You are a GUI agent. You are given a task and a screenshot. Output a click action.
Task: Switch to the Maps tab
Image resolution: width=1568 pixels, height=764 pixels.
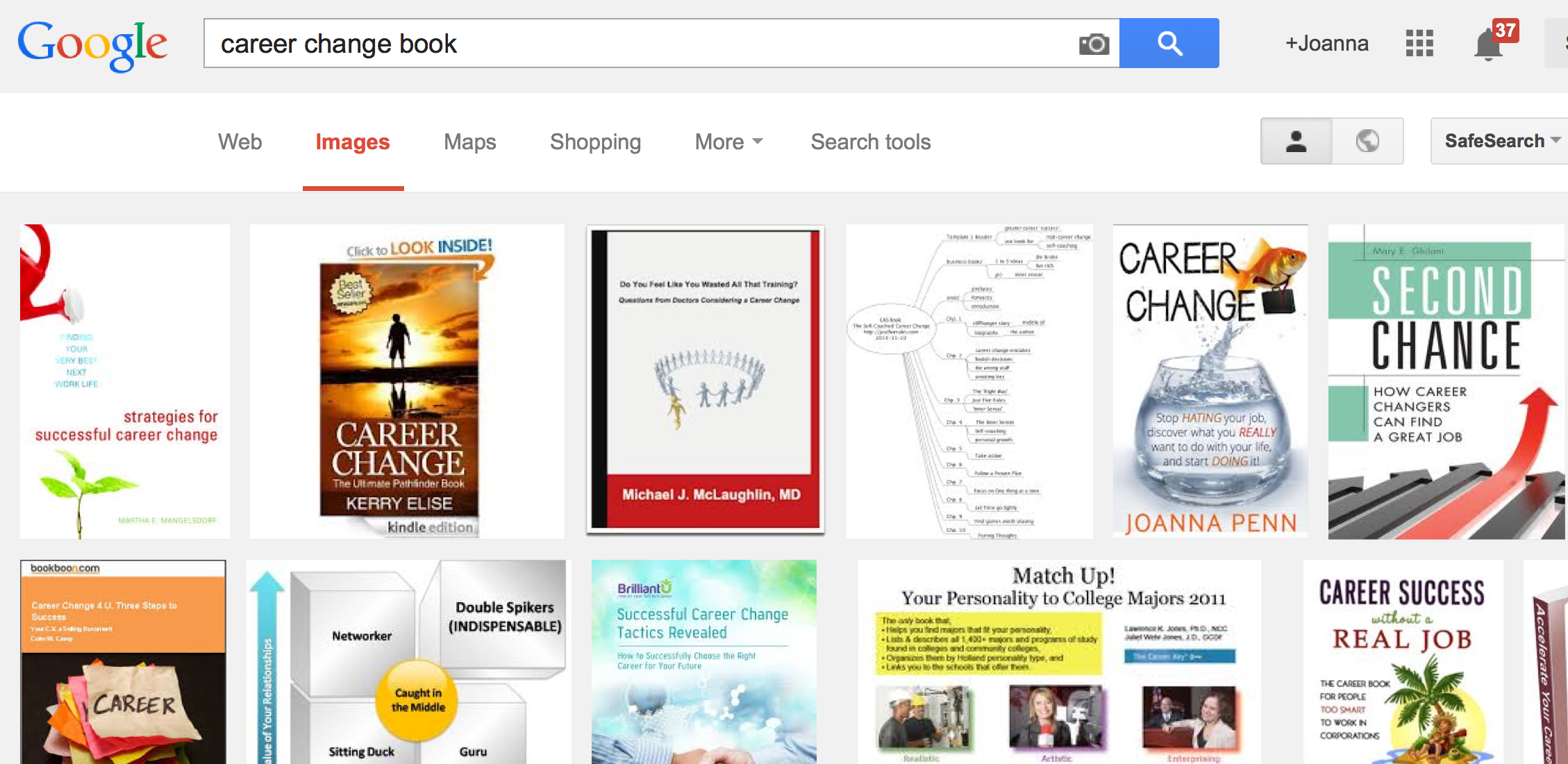tap(470, 142)
